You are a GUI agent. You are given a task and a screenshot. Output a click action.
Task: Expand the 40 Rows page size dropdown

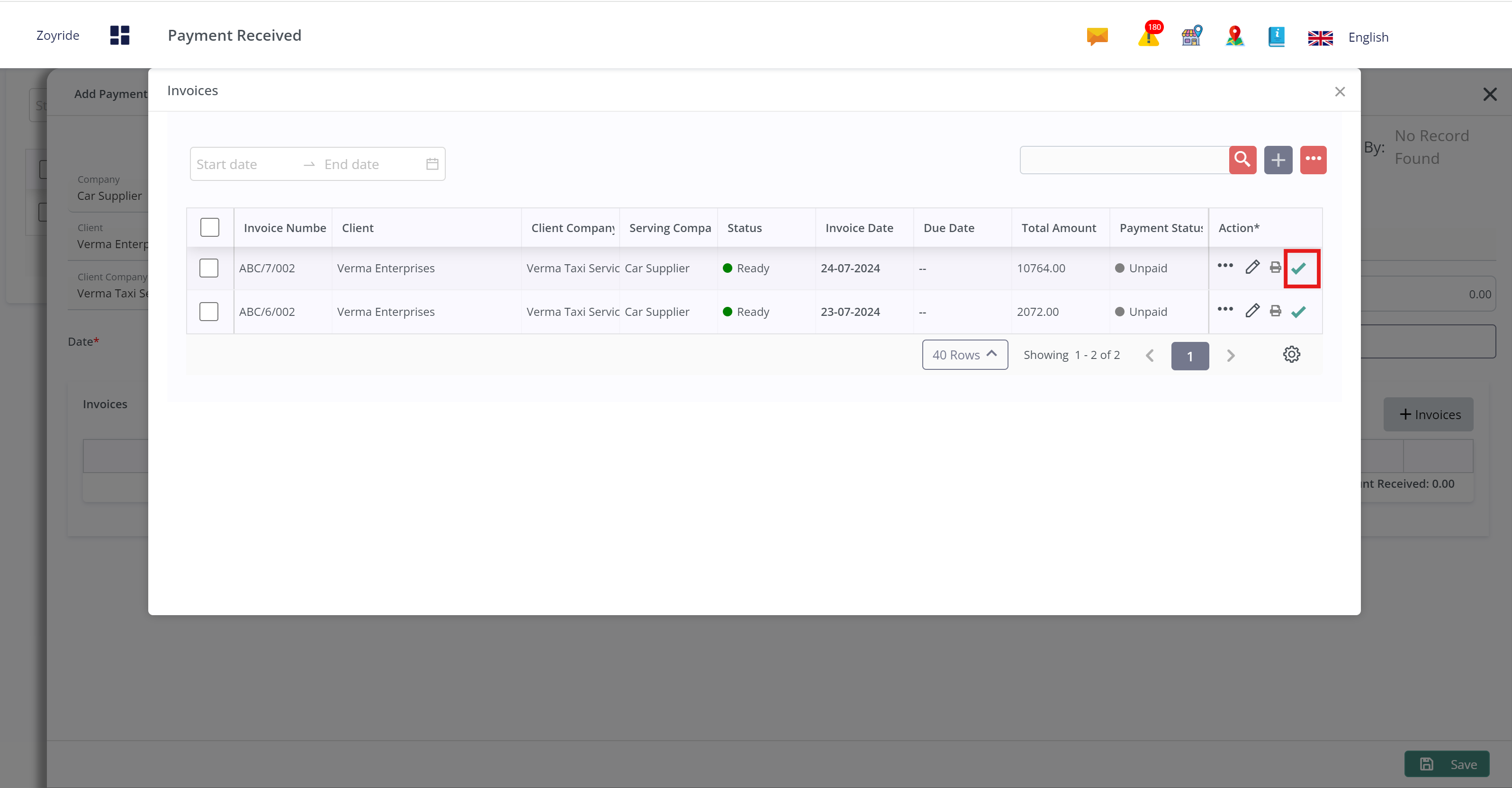(964, 355)
